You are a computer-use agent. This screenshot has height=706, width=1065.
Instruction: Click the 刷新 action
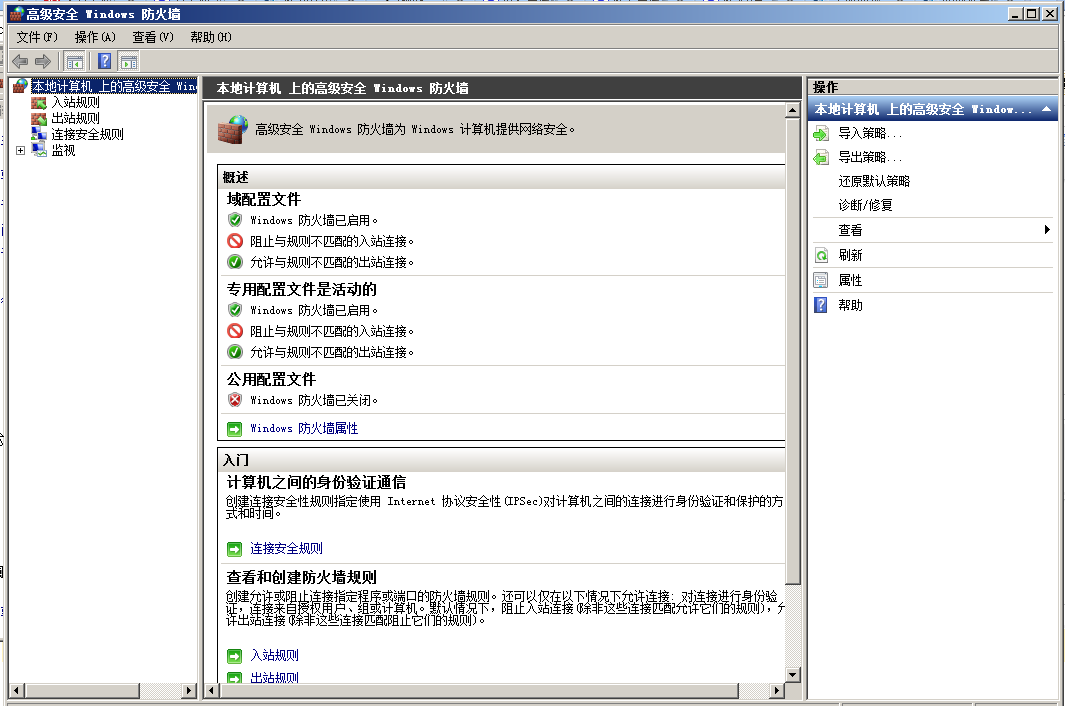[x=850, y=255]
